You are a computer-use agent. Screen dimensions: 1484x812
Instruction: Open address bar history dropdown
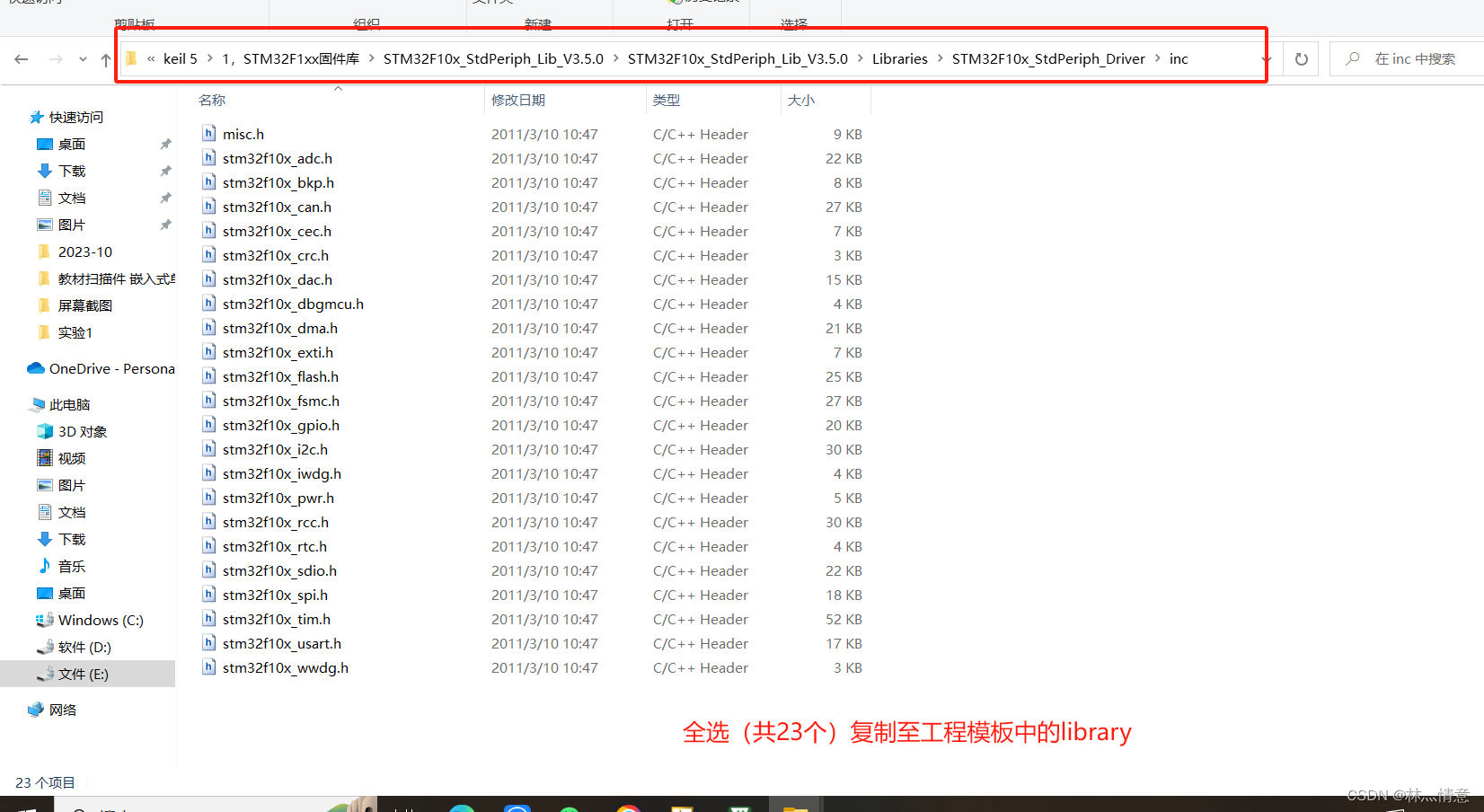tap(1267, 59)
